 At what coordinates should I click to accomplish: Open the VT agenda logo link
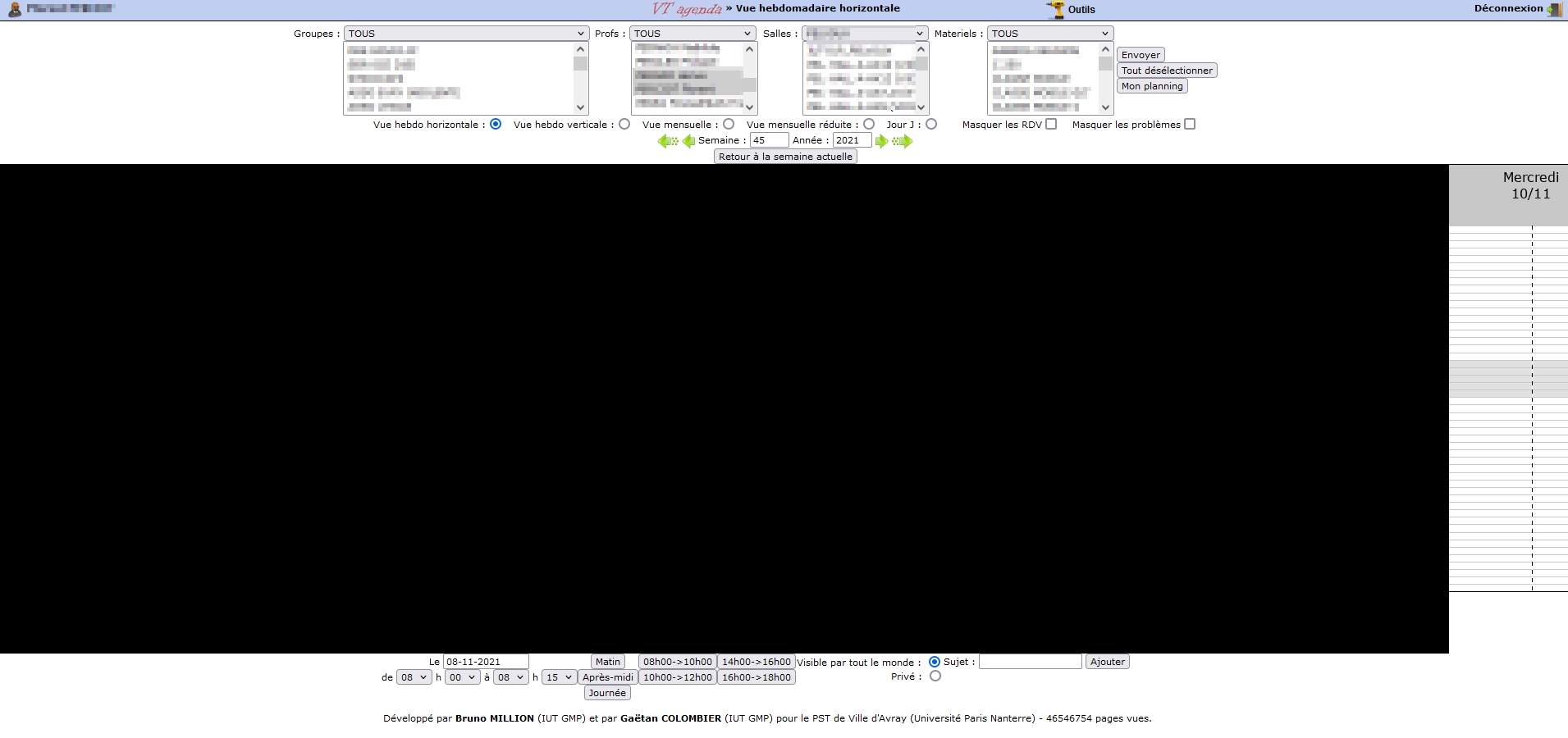pyautogui.click(x=687, y=9)
